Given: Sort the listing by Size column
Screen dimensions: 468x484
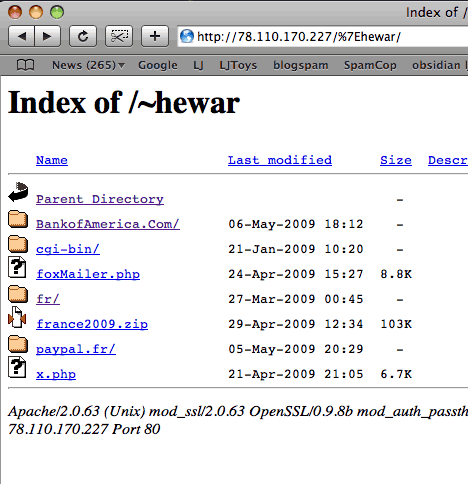Looking at the screenshot, I should pyautogui.click(x=396, y=160).
